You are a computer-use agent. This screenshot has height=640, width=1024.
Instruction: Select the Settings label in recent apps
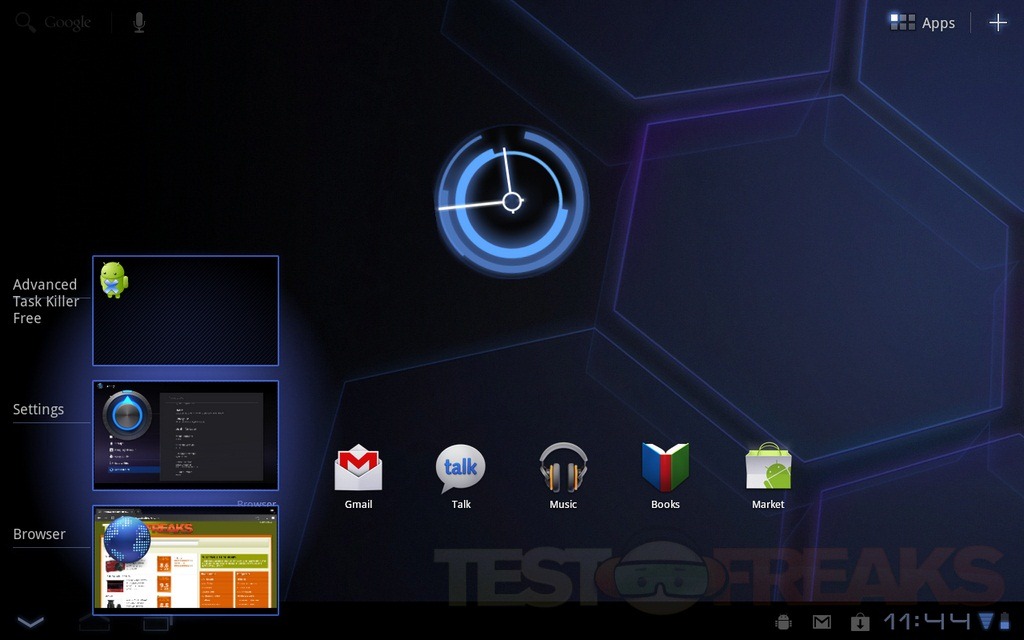tap(38, 409)
